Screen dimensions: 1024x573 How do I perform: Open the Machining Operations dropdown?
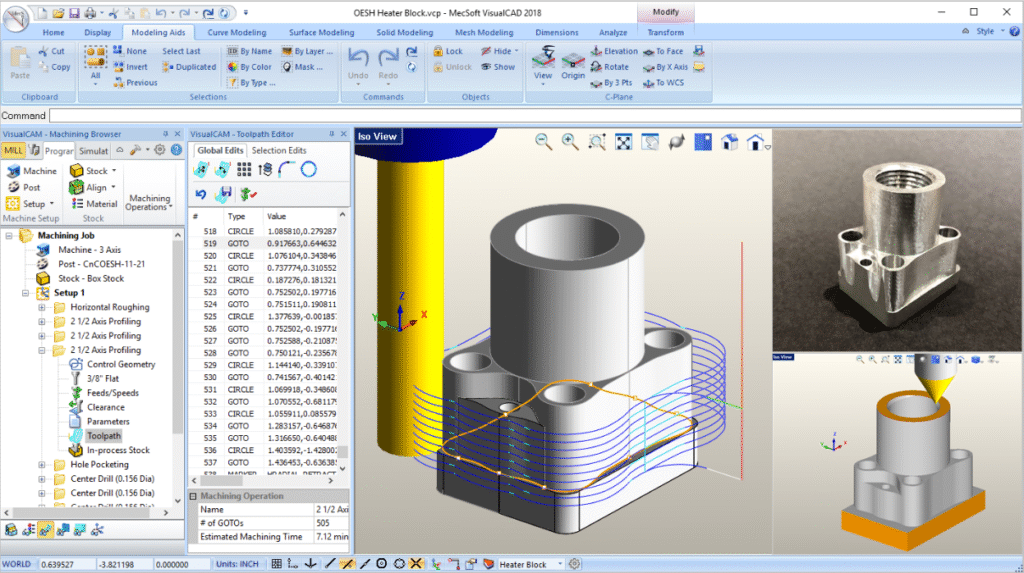pyautogui.click(x=150, y=202)
